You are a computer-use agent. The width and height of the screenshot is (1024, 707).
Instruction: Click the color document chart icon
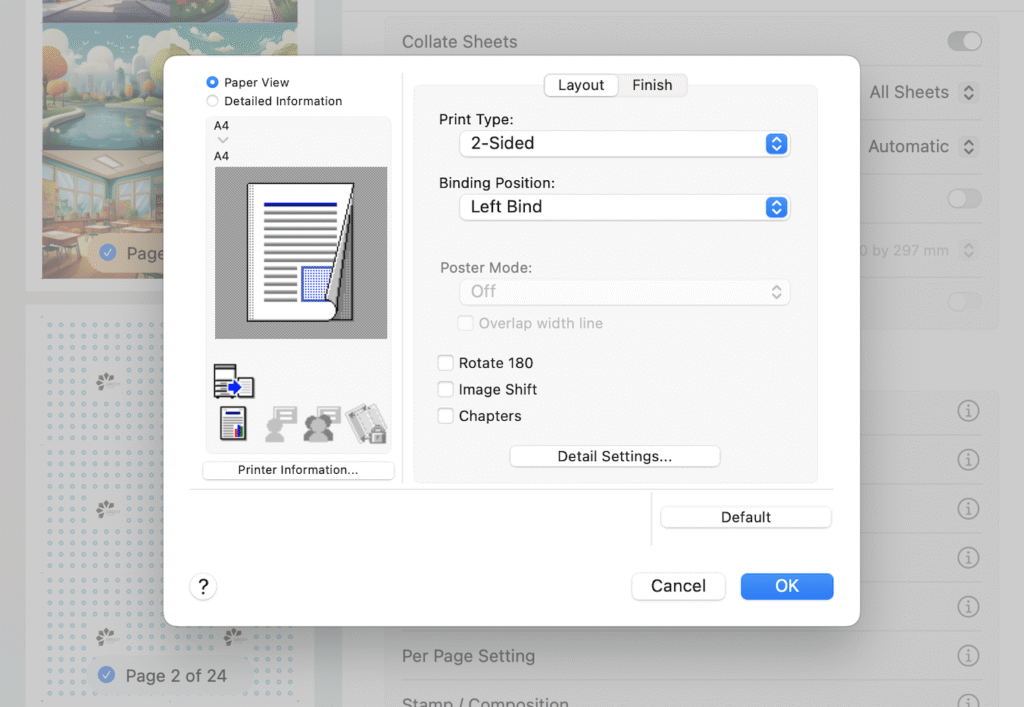tap(232, 423)
